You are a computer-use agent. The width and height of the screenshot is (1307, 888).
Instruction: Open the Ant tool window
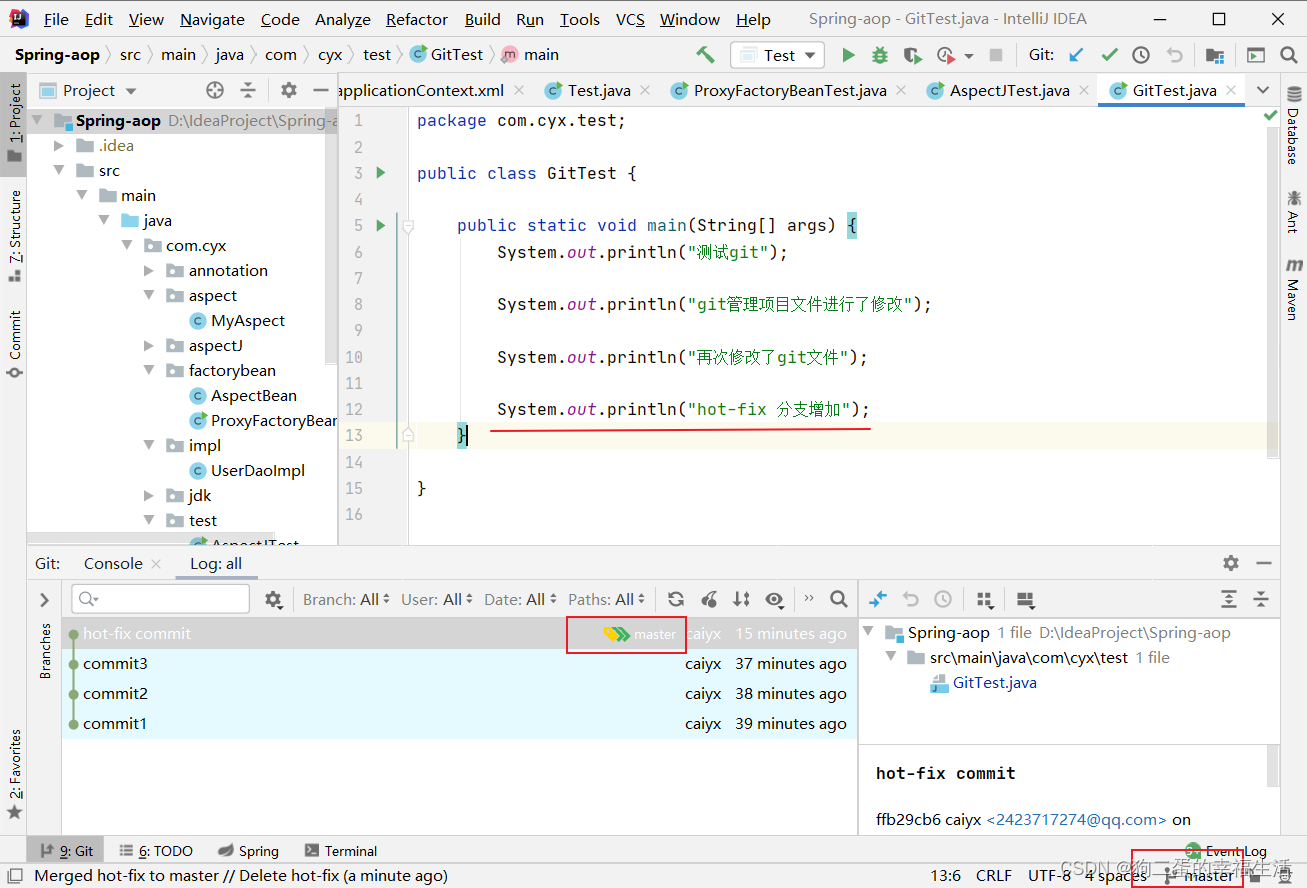point(1293,211)
